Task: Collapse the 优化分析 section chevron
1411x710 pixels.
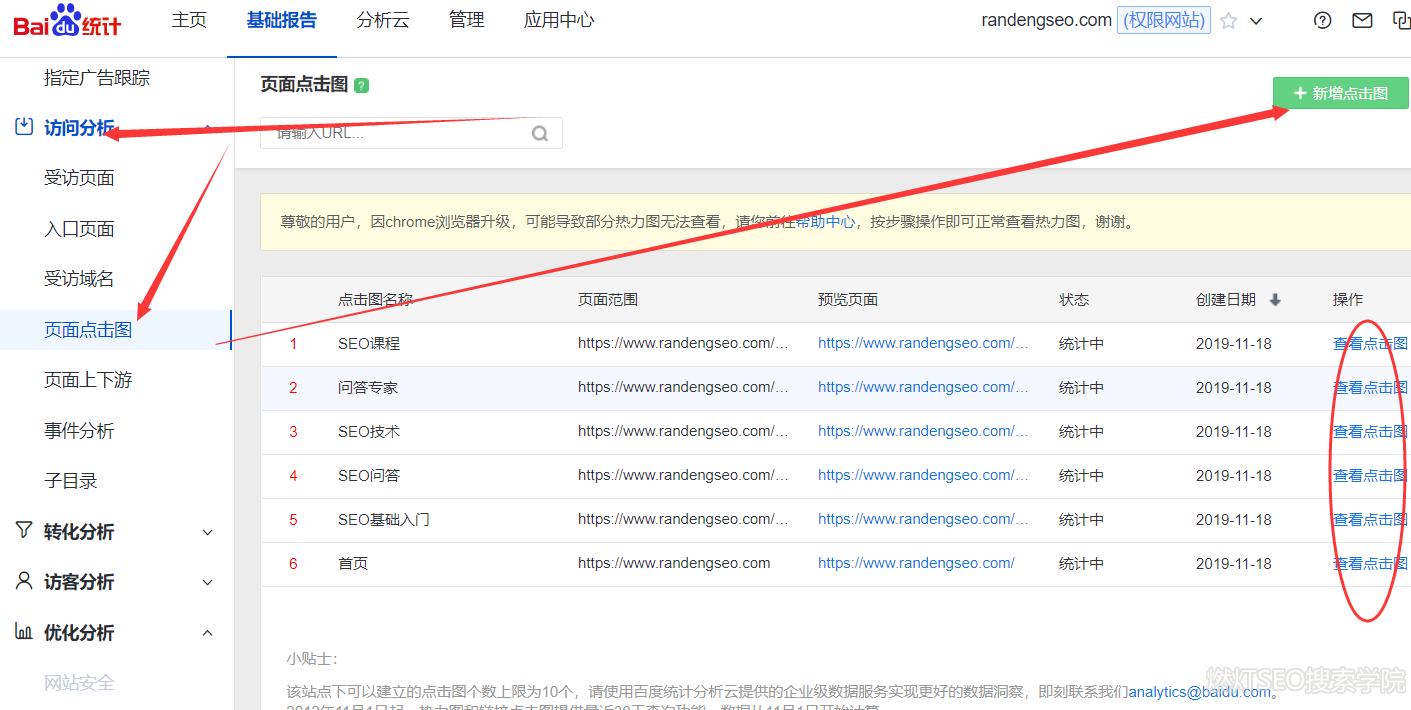Action: click(208, 633)
